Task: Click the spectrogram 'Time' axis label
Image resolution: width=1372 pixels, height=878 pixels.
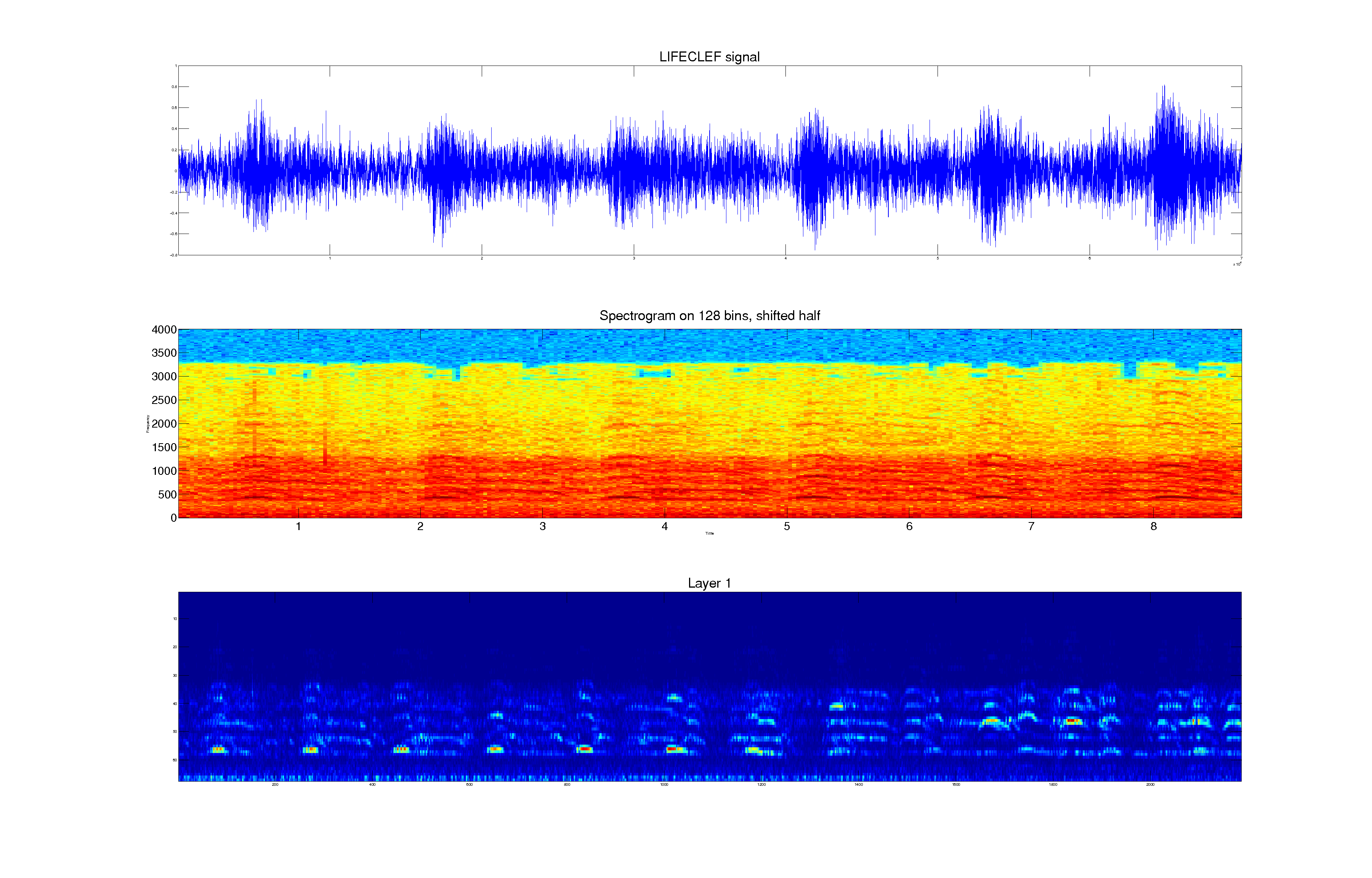Action: click(710, 534)
